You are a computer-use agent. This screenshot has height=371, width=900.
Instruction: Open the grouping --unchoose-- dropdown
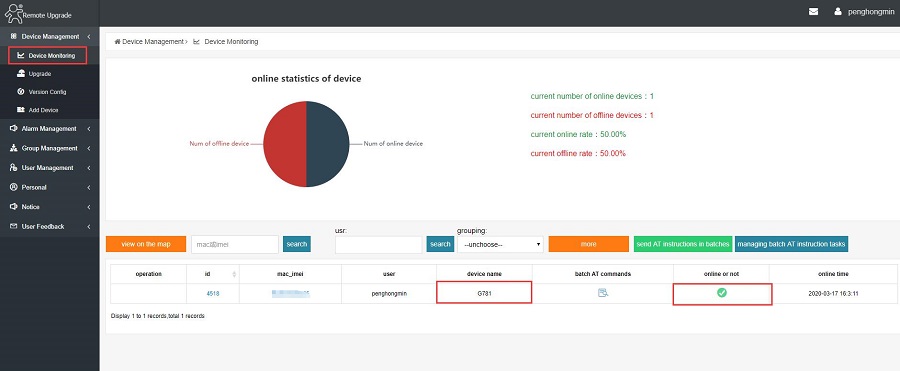coord(500,244)
